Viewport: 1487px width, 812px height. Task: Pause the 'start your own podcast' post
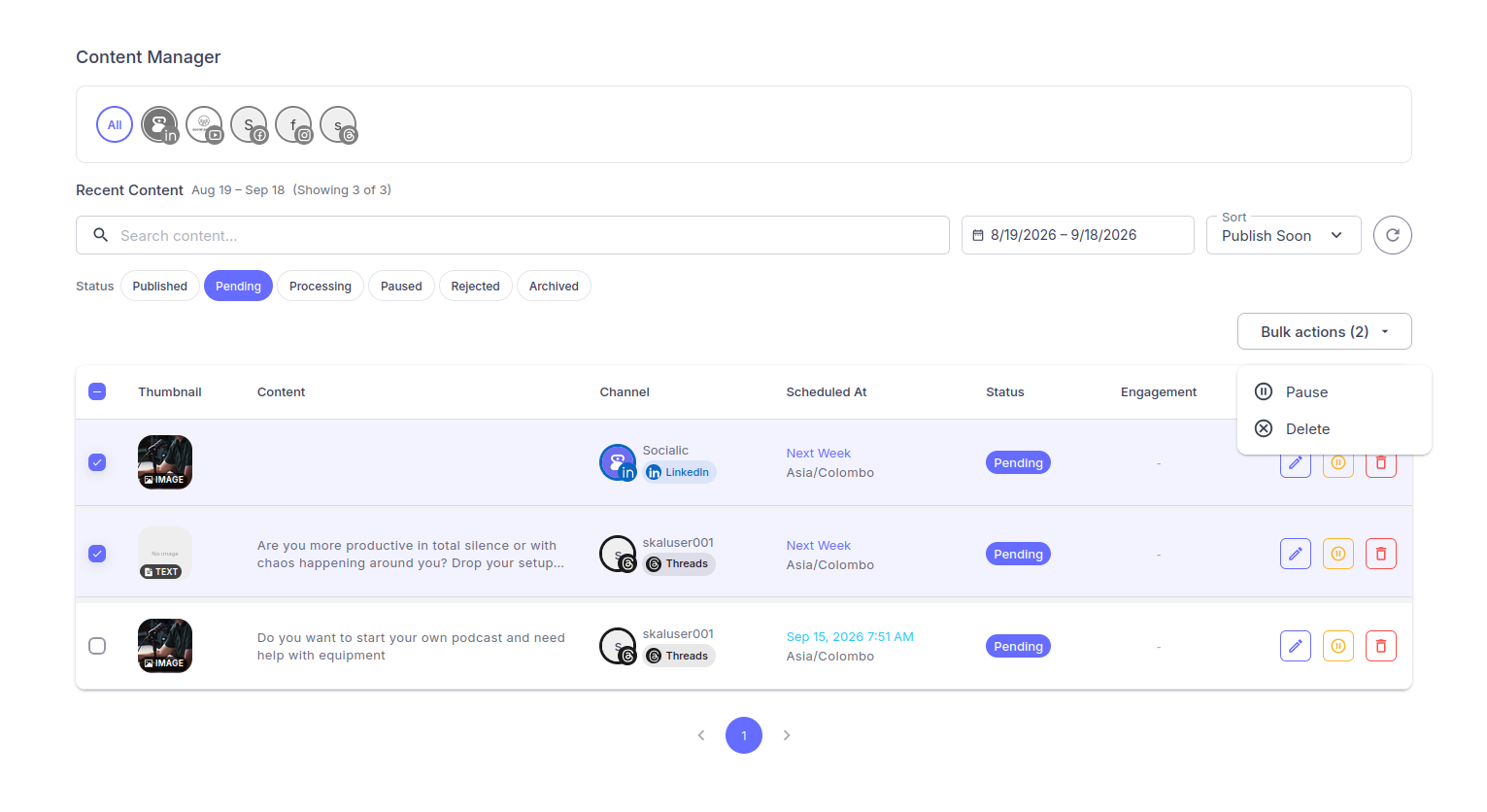pyautogui.click(x=1337, y=646)
